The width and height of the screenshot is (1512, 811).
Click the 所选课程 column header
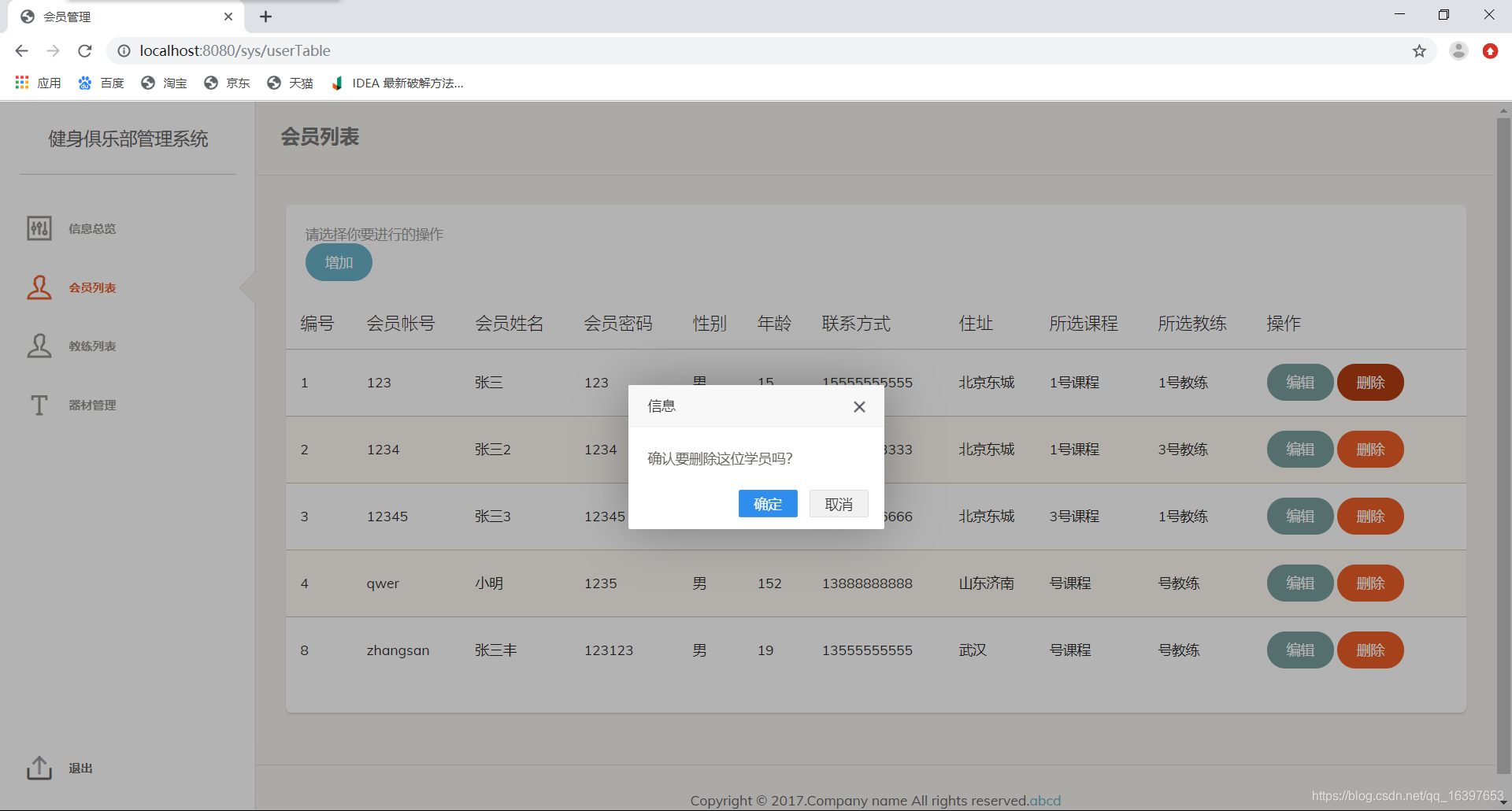pyautogui.click(x=1084, y=324)
